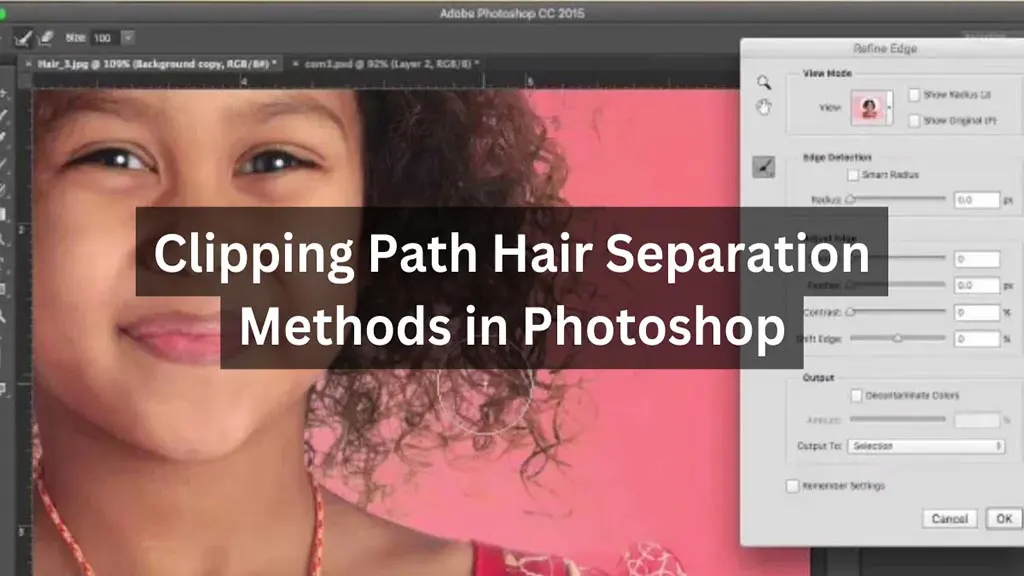This screenshot has width=1024, height=576.
Task: Open the Output To Selection dropdown
Action: tap(926, 446)
